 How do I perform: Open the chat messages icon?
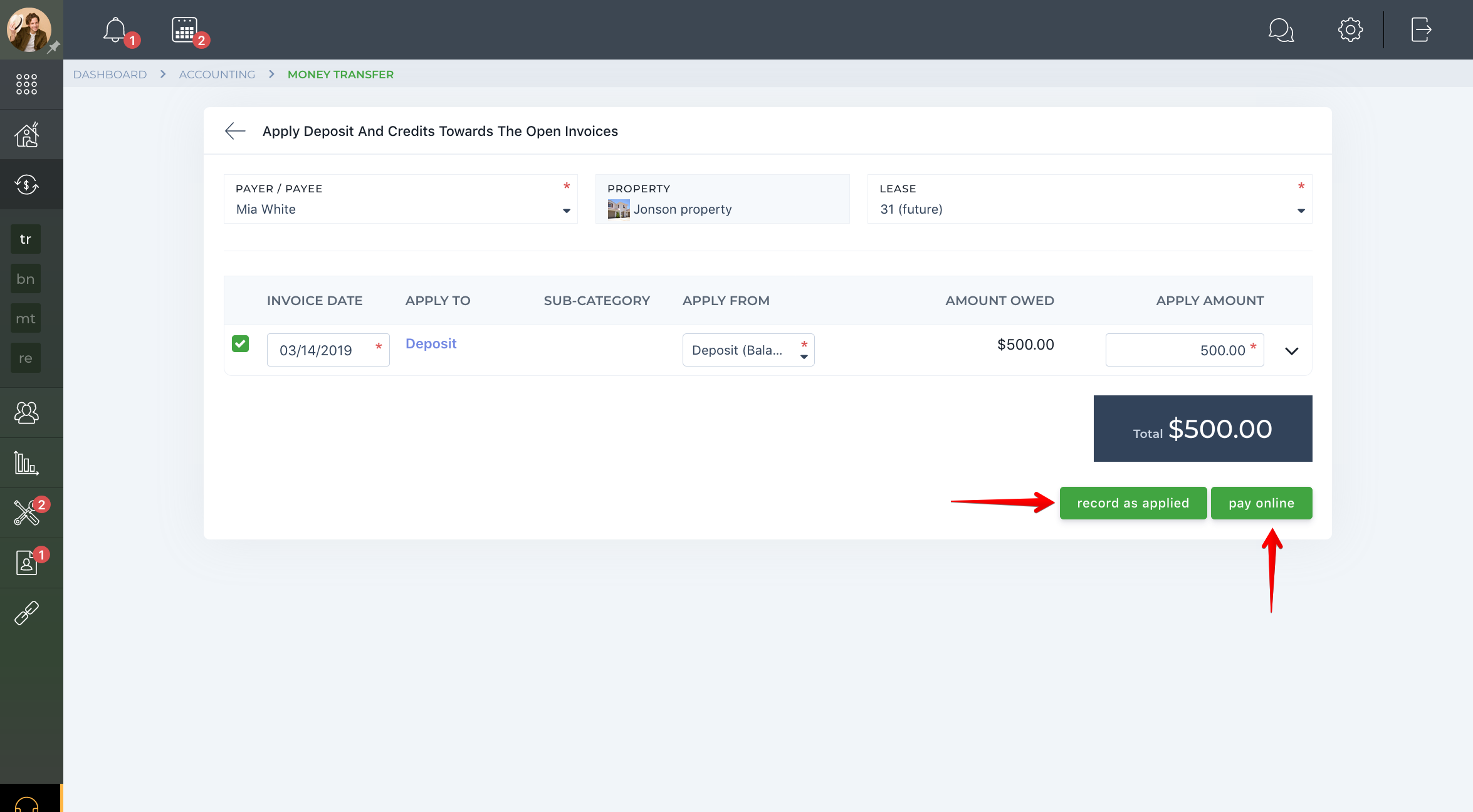coord(1281,30)
